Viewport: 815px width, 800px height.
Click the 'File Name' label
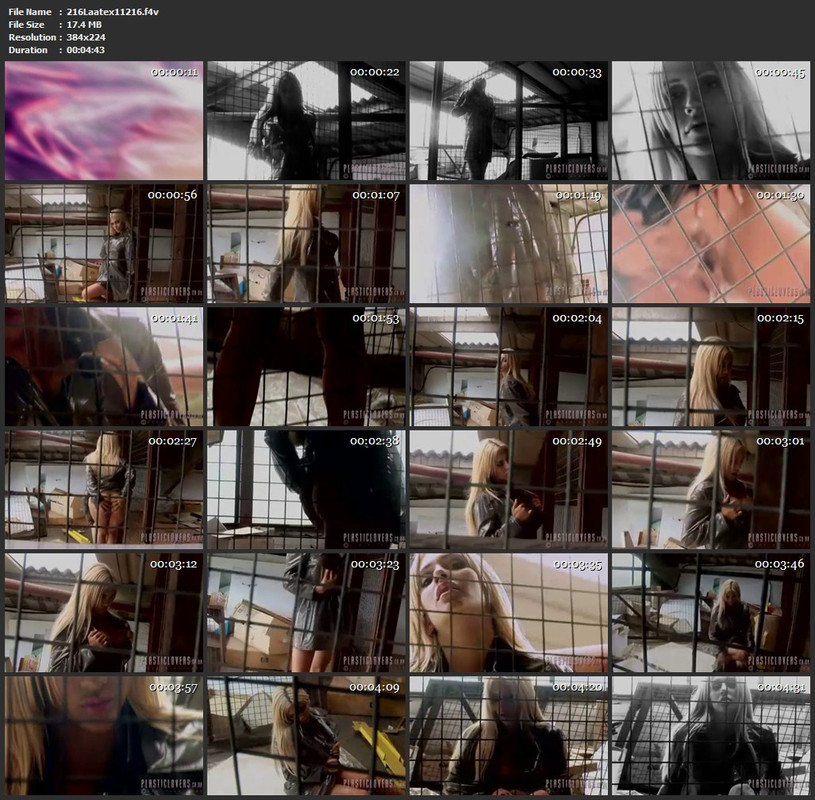30,12
